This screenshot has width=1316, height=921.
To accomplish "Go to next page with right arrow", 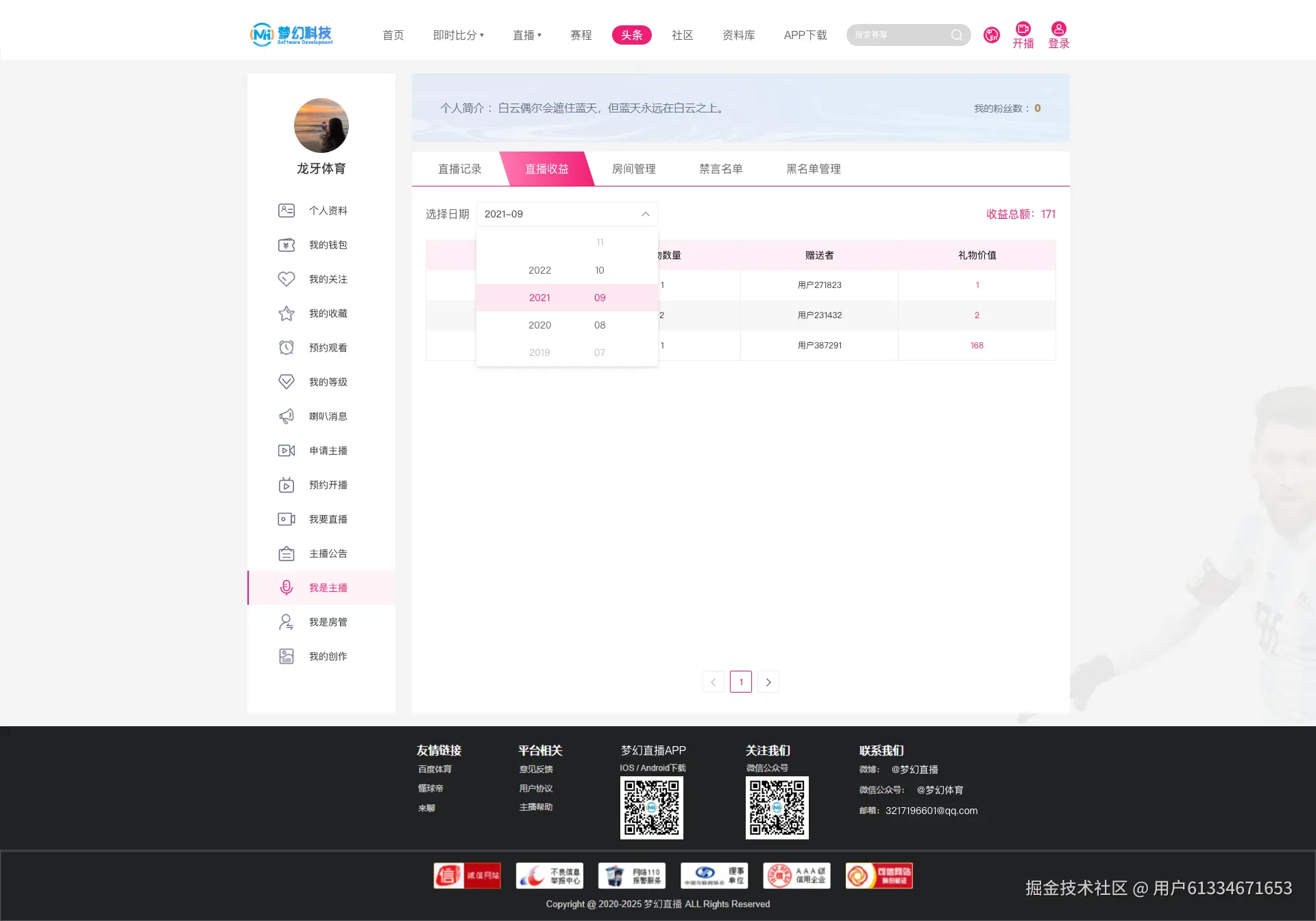I will pyautogui.click(x=768, y=682).
